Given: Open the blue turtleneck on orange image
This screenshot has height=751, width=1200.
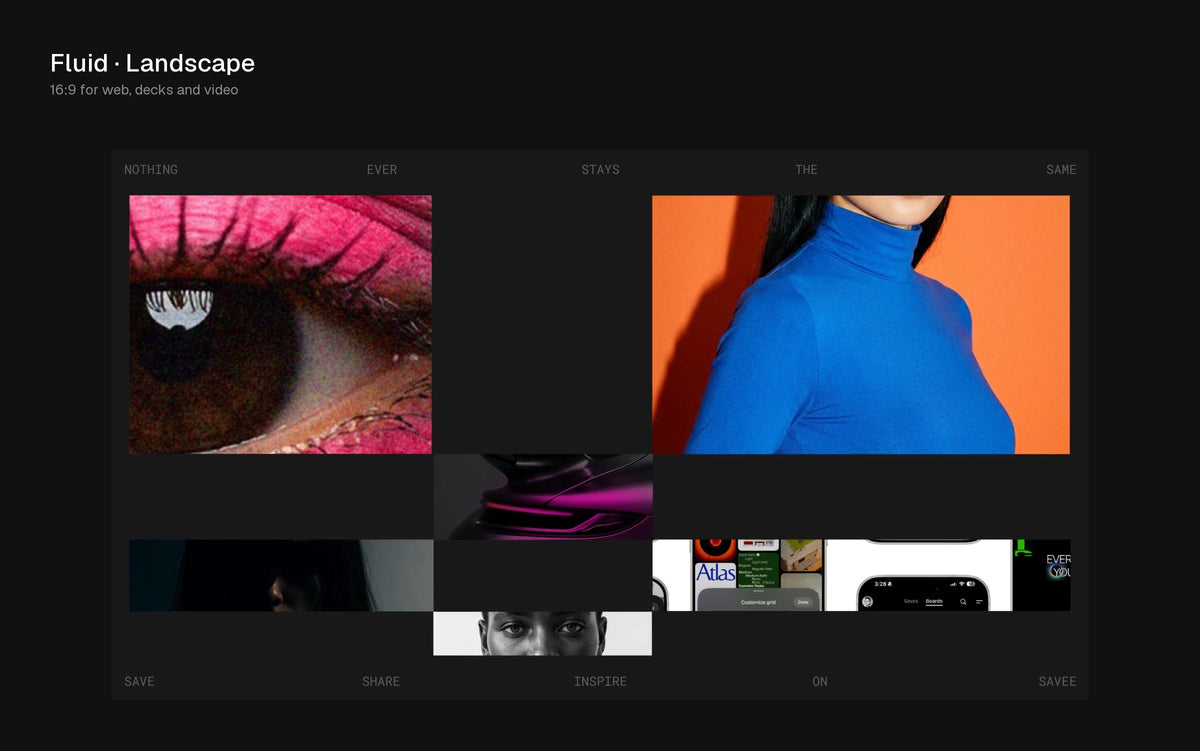Looking at the screenshot, I should (x=861, y=324).
